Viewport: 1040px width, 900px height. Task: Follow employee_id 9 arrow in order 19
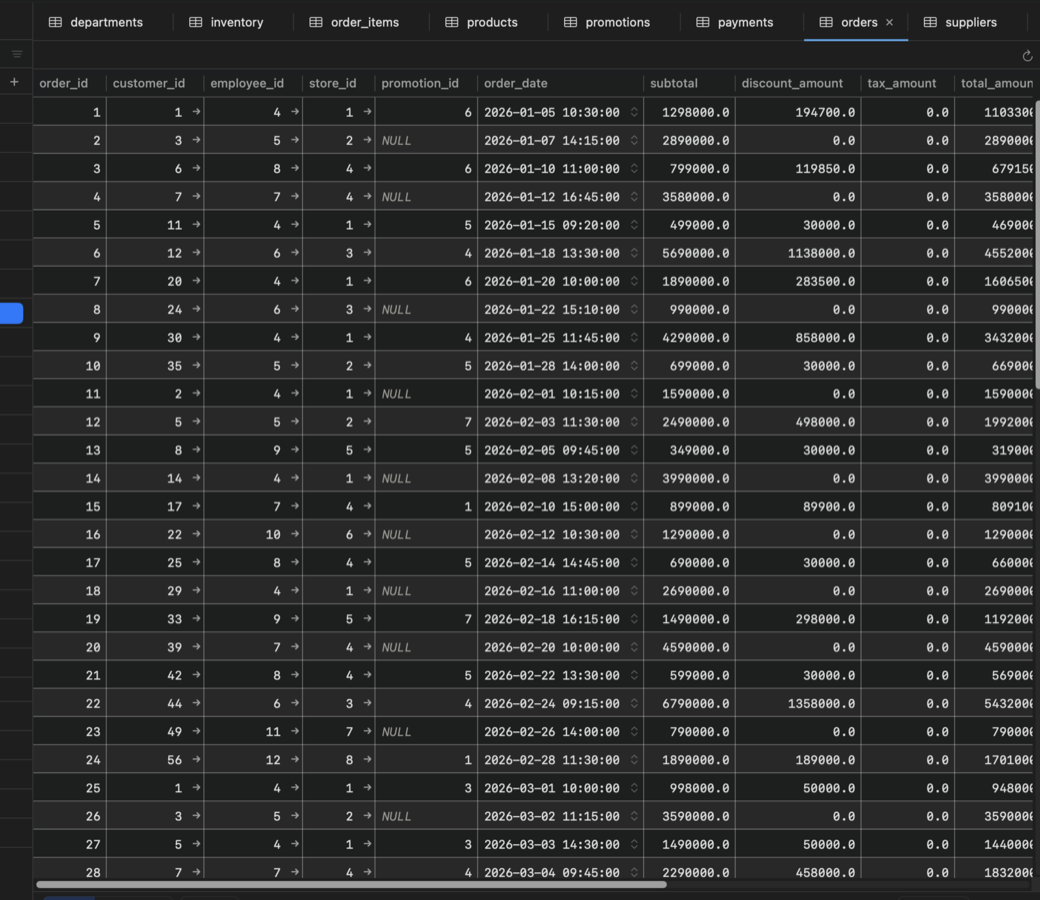295,619
